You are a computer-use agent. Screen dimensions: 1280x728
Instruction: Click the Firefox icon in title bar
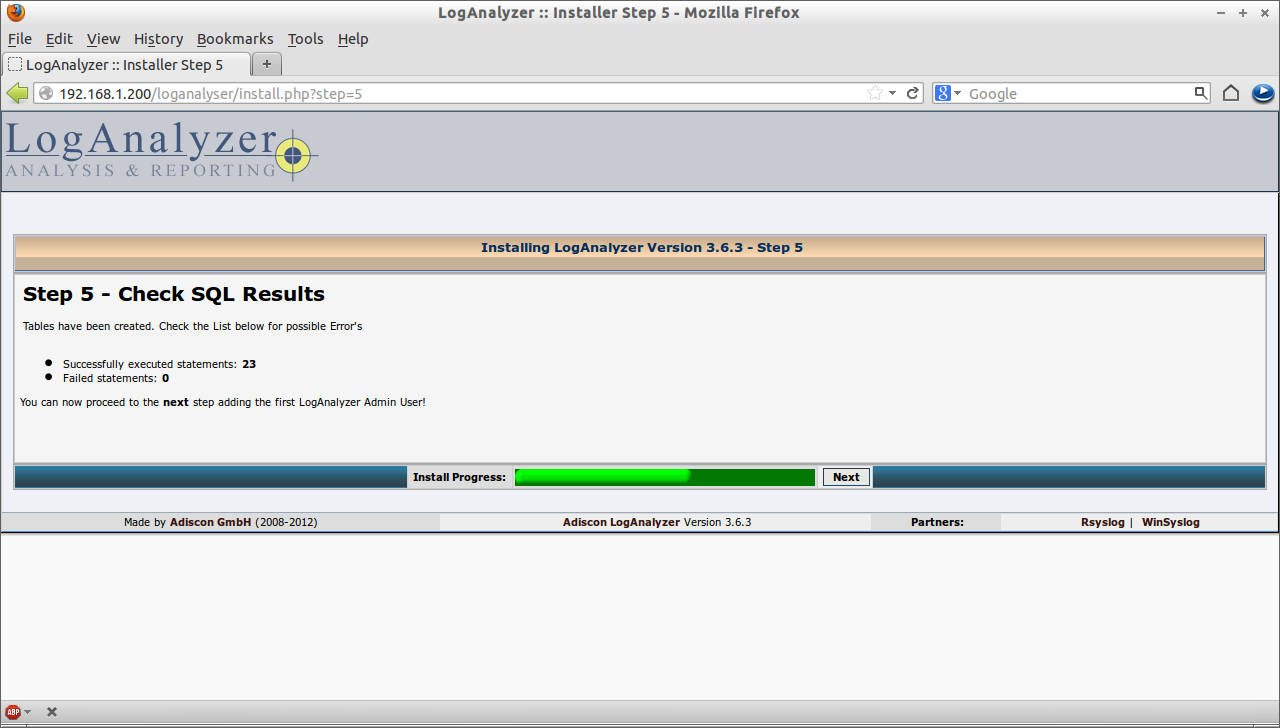(15, 13)
